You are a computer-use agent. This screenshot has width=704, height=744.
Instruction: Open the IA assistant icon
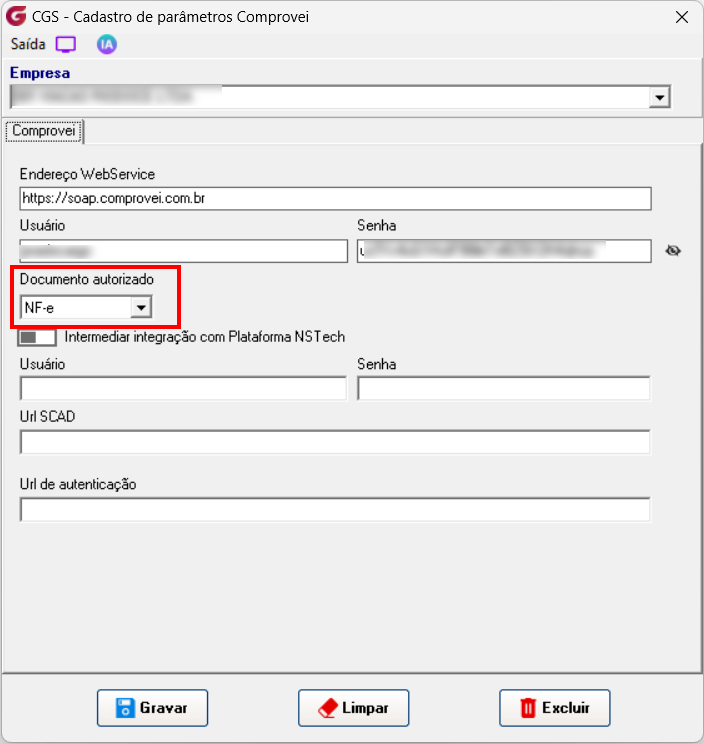coord(107,45)
